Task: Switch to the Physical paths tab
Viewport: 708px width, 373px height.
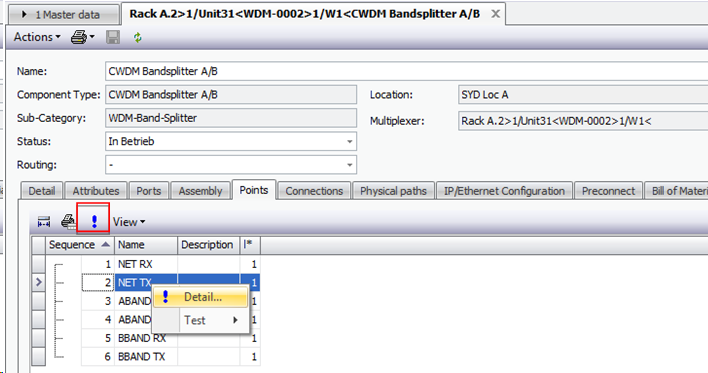Action: [393, 191]
